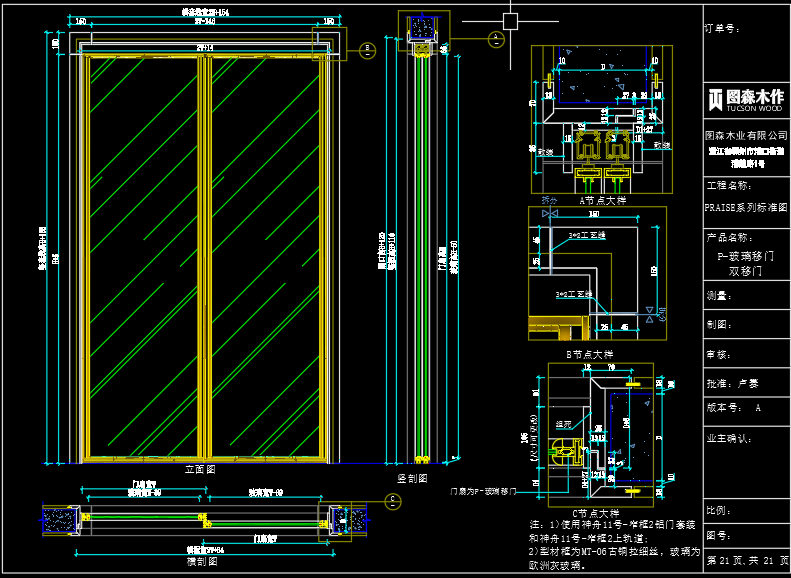This screenshot has width=791, height=578.
Task: Select the PRAISE系列标准图 project name text
Action: 746,208
